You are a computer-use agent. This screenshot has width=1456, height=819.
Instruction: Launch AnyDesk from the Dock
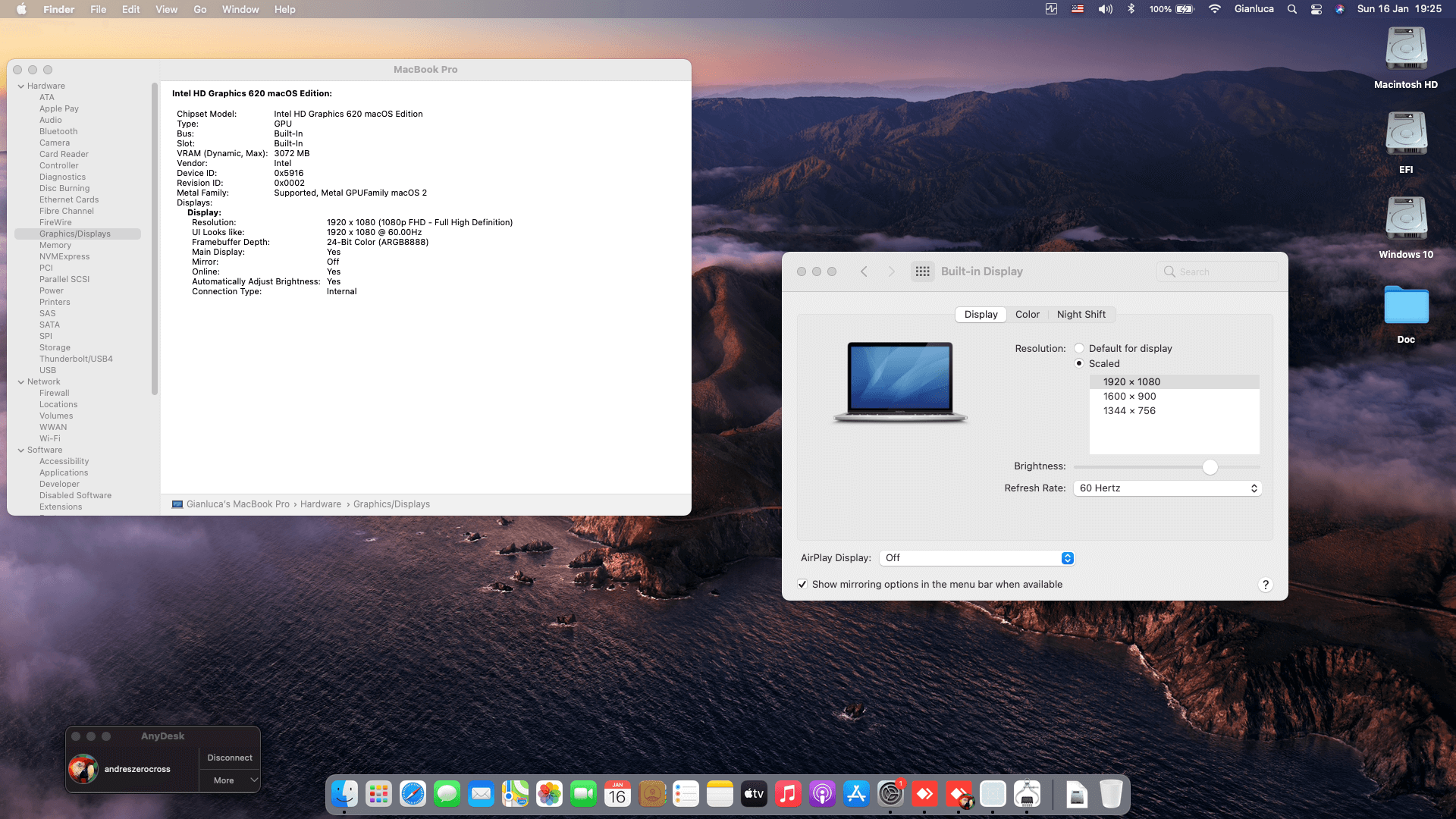(924, 795)
